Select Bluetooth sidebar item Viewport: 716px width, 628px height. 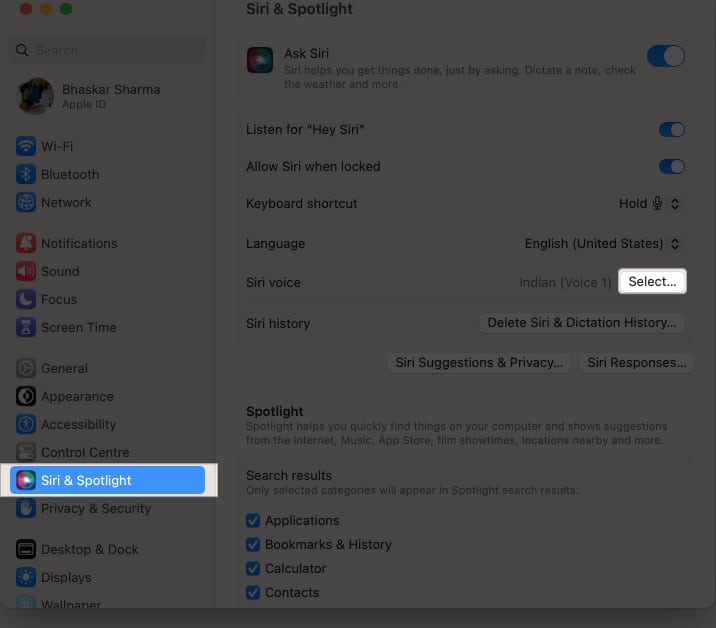(107, 174)
